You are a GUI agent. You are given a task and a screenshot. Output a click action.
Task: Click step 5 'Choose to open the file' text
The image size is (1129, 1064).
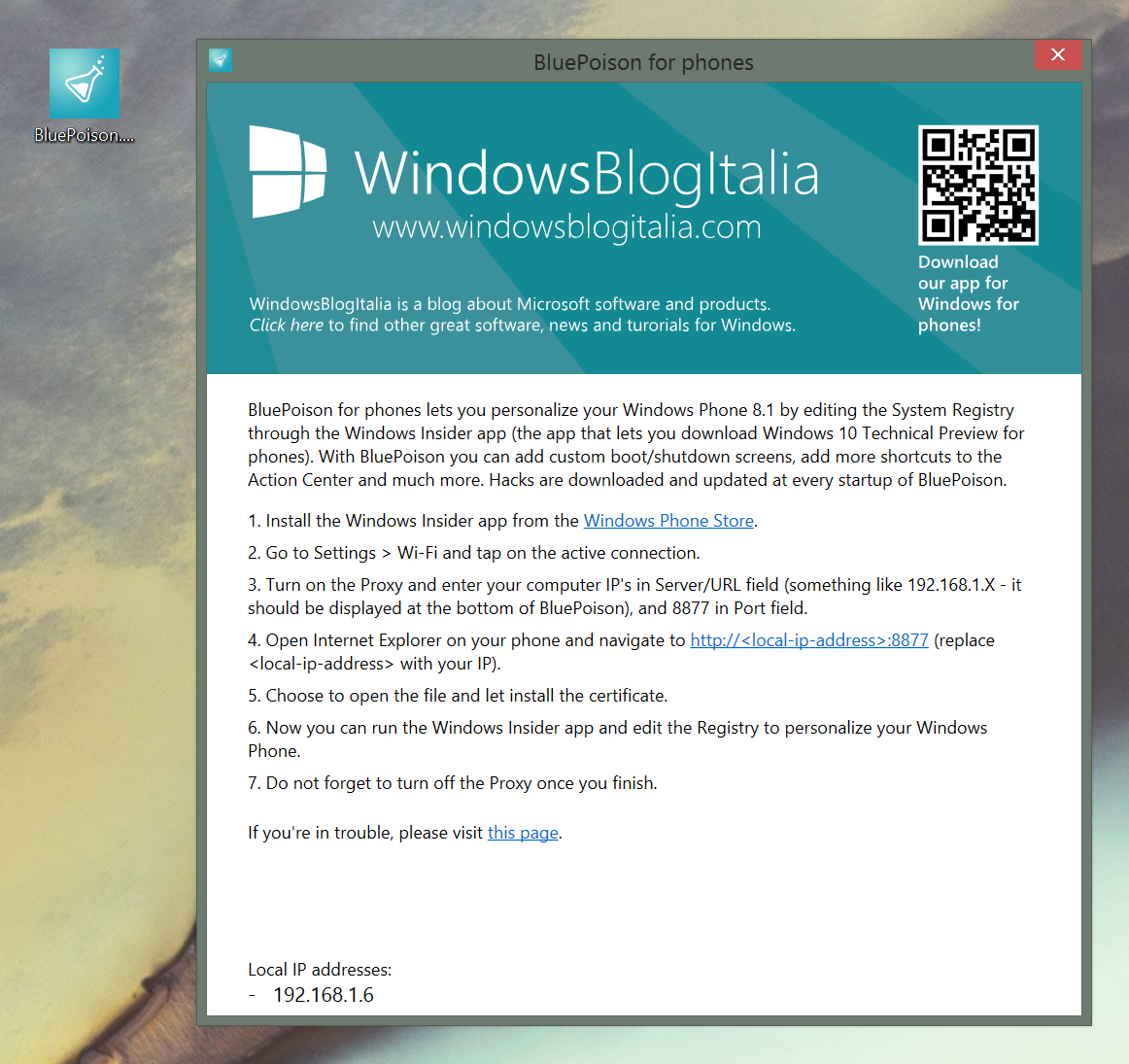458,696
